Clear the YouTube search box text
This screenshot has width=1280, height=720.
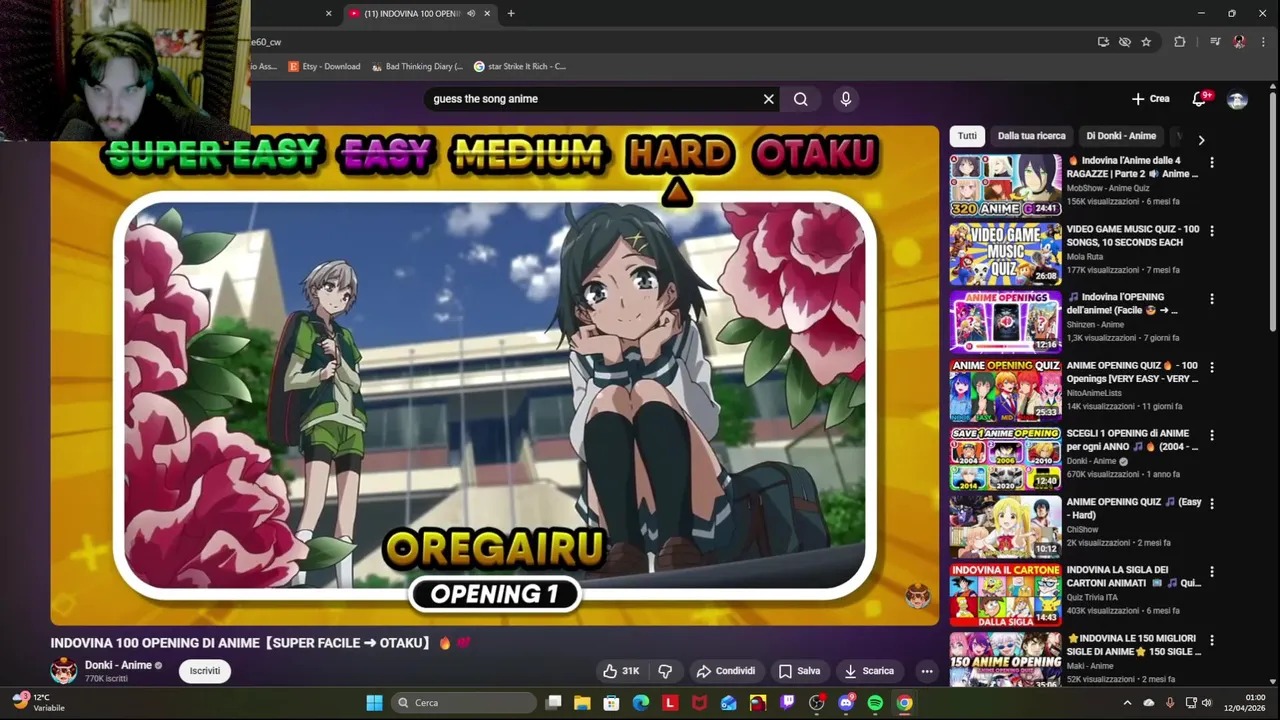pos(768,99)
